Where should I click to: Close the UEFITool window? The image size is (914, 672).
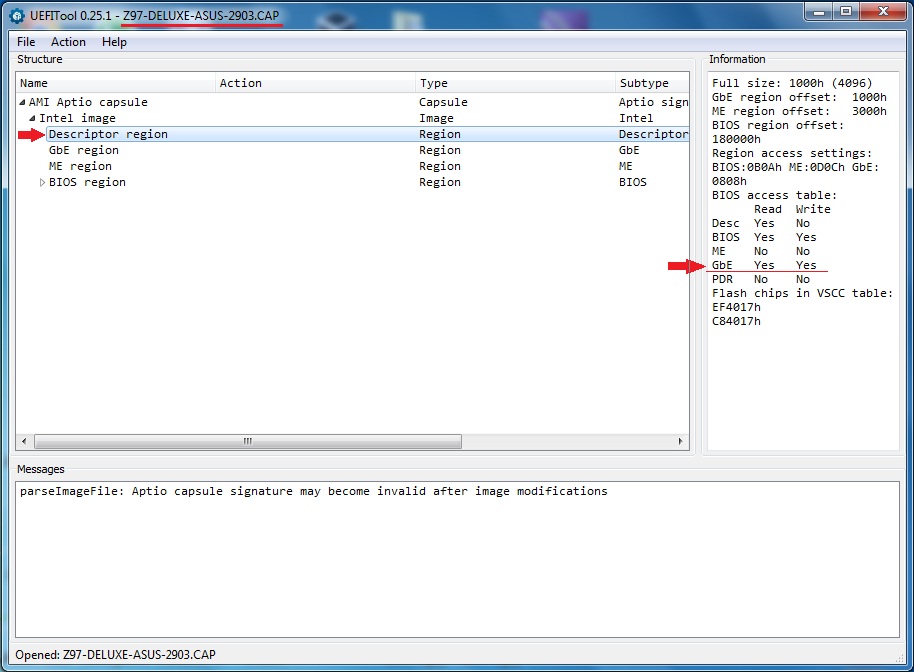pyautogui.click(x=883, y=12)
